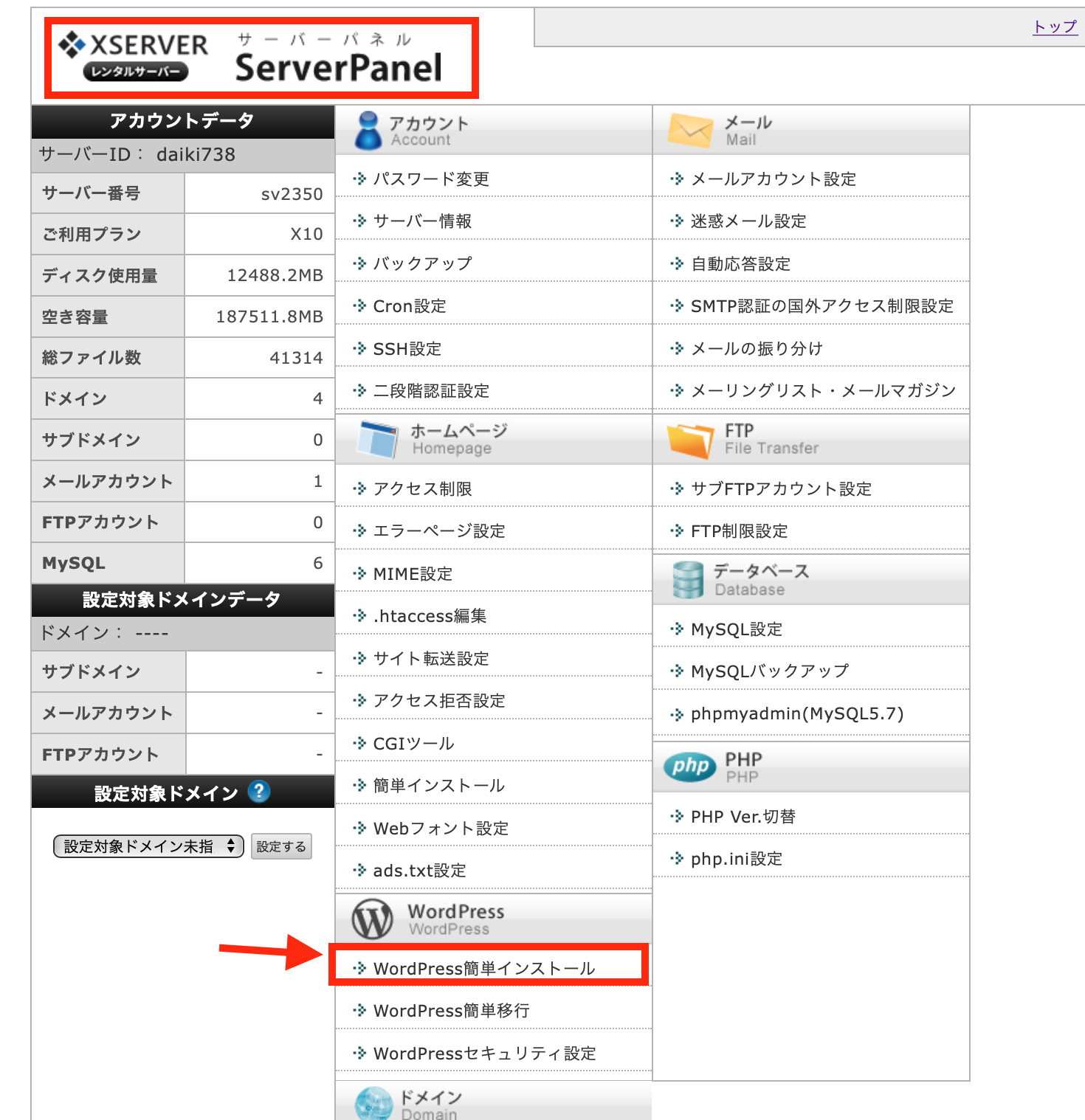Open the 設定対象ドメイン未指定 dropdown
The width and height of the screenshot is (1085, 1120).
148,846
